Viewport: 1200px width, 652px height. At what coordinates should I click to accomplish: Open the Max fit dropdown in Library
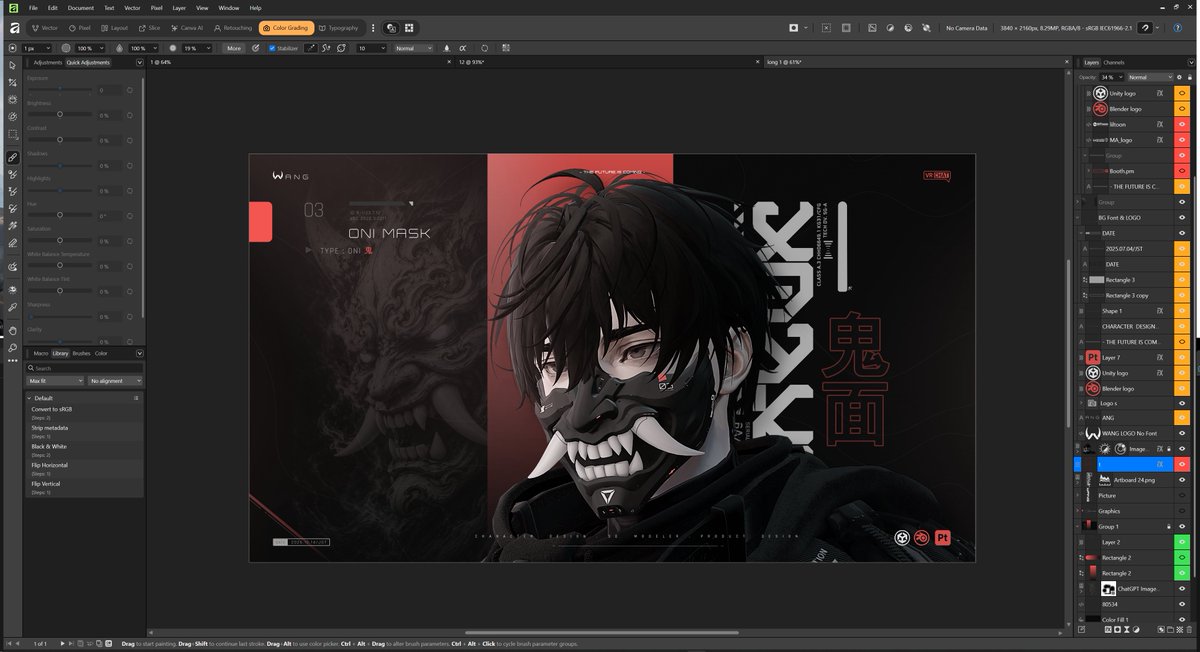pyautogui.click(x=56, y=381)
